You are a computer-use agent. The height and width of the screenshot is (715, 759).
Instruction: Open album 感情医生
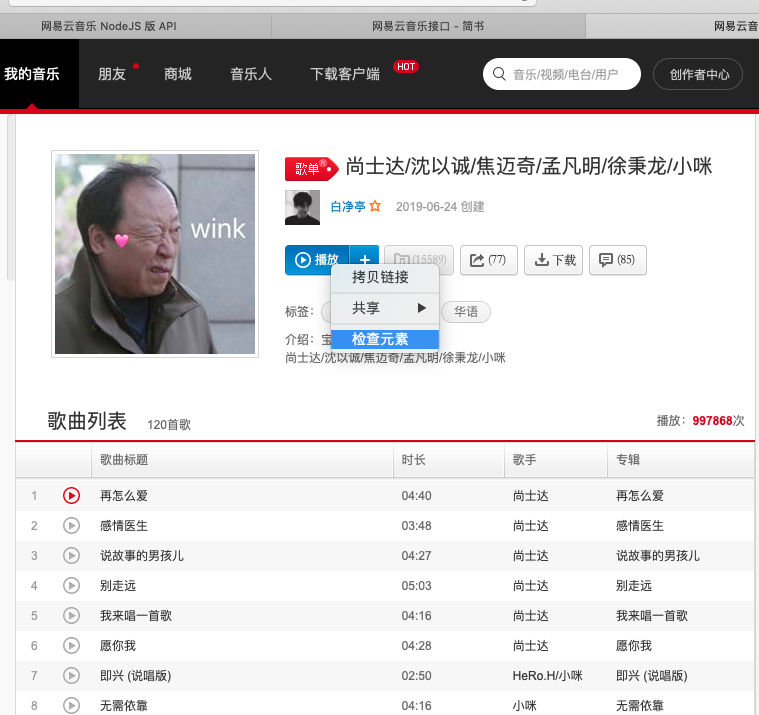[x=639, y=526]
